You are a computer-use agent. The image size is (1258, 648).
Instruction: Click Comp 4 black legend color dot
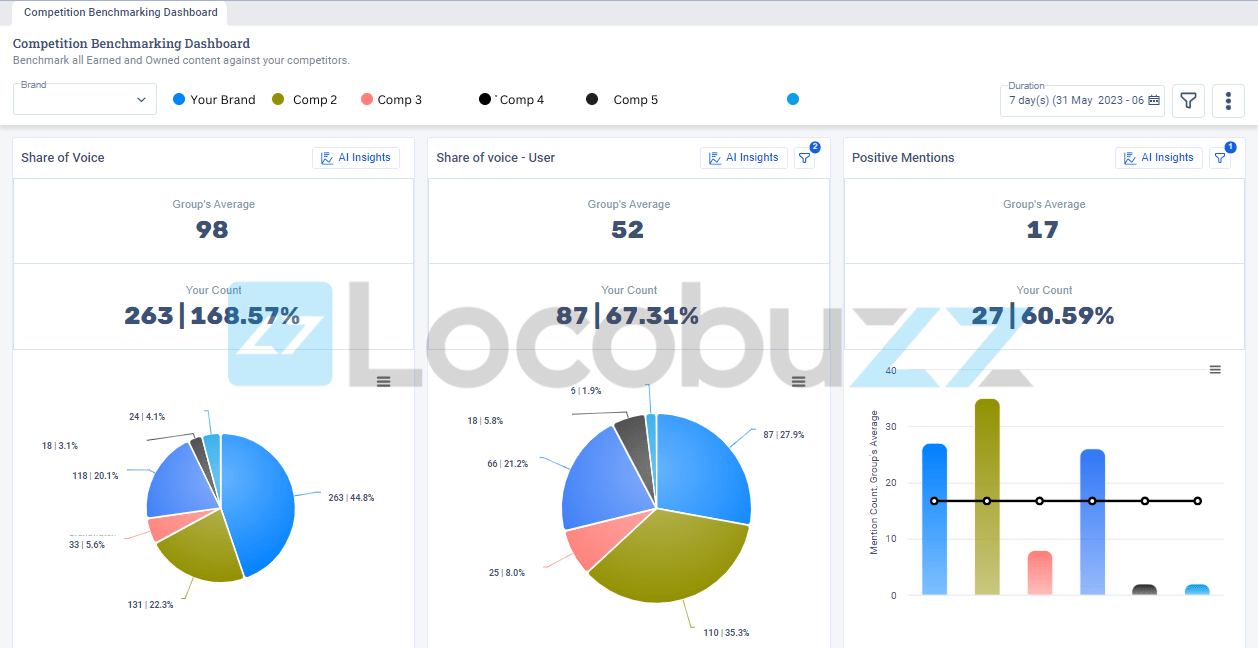(485, 99)
